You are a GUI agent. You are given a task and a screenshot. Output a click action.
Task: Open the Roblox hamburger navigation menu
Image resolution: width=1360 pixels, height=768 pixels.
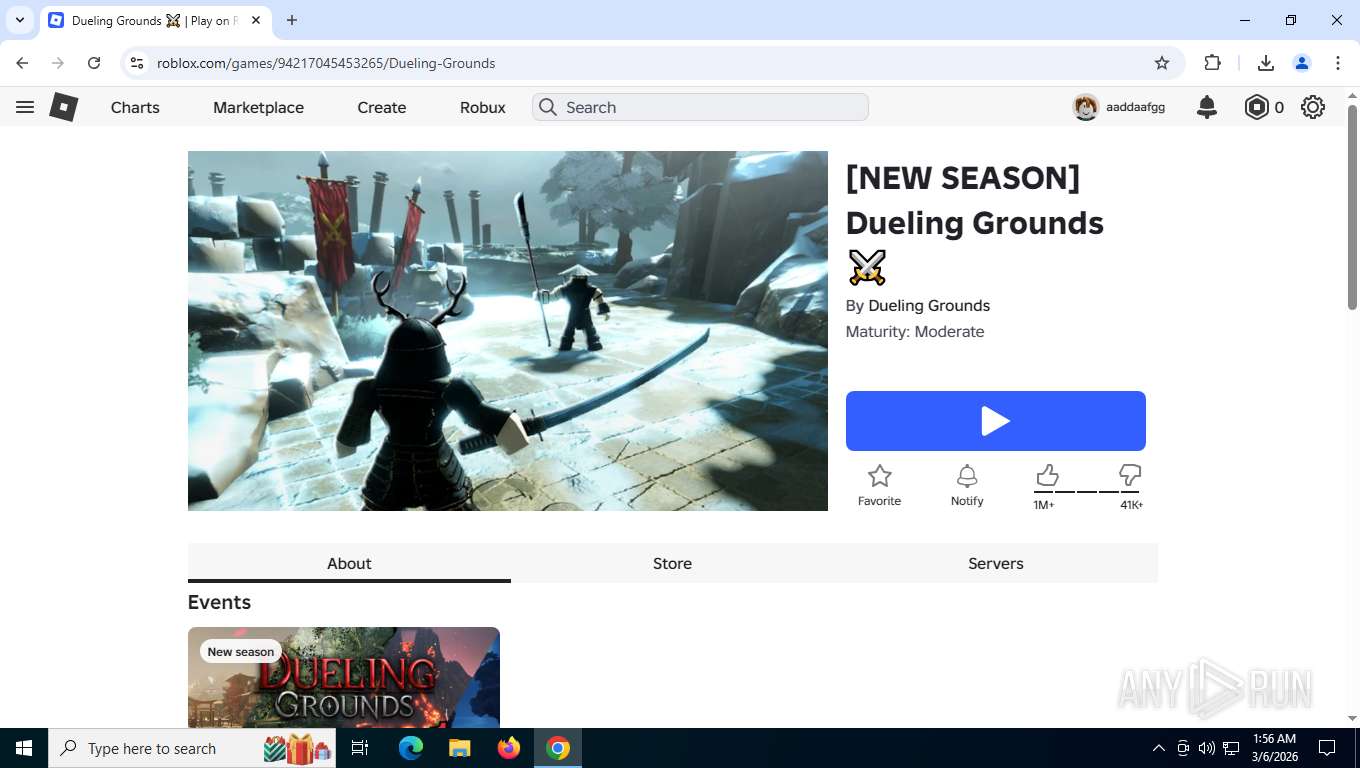pos(25,107)
